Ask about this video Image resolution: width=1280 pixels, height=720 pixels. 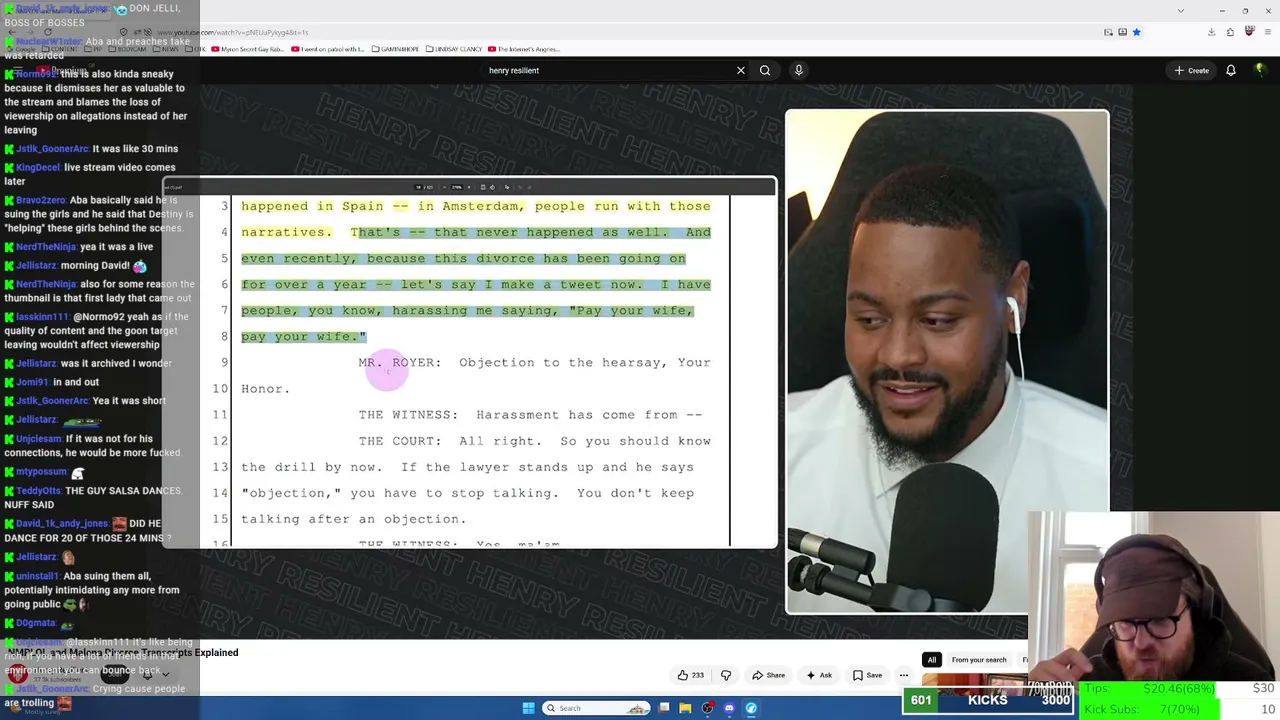pyautogui.click(x=819, y=675)
